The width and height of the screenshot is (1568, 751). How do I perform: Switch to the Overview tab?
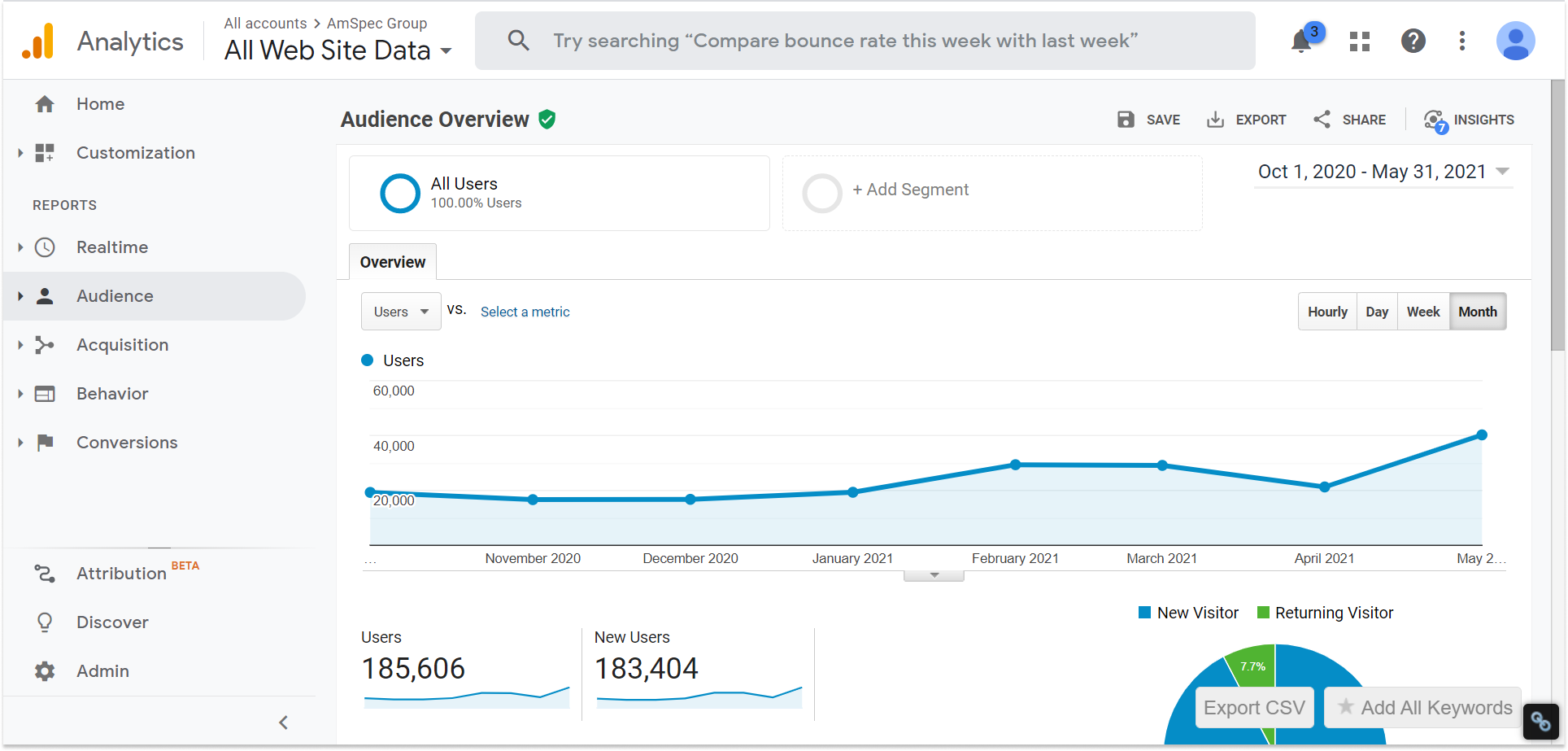(x=393, y=262)
